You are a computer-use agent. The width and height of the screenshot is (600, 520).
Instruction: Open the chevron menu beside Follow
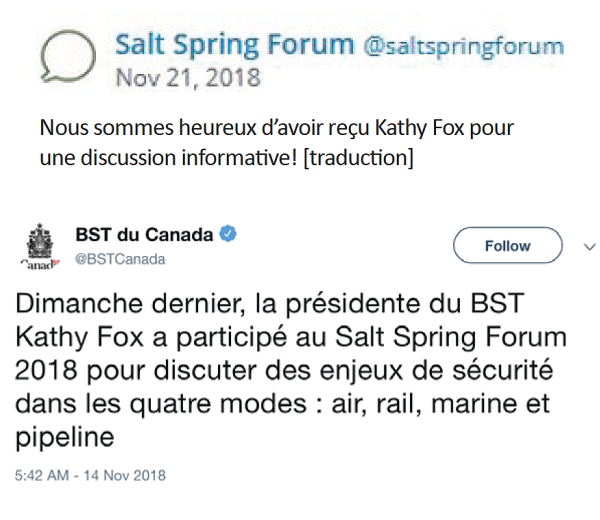pyautogui.click(x=588, y=245)
